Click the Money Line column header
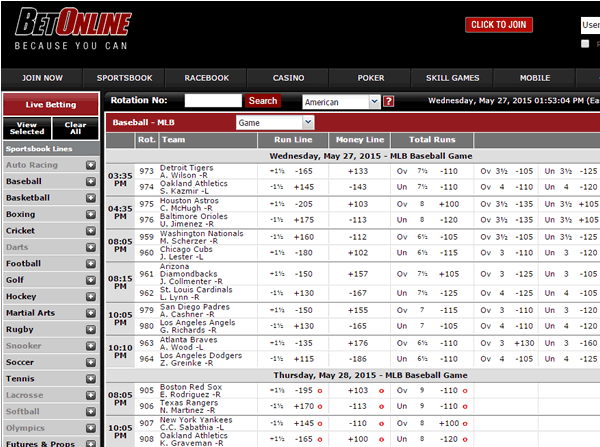Image resolution: width=600 pixels, height=447 pixels. (x=360, y=140)
